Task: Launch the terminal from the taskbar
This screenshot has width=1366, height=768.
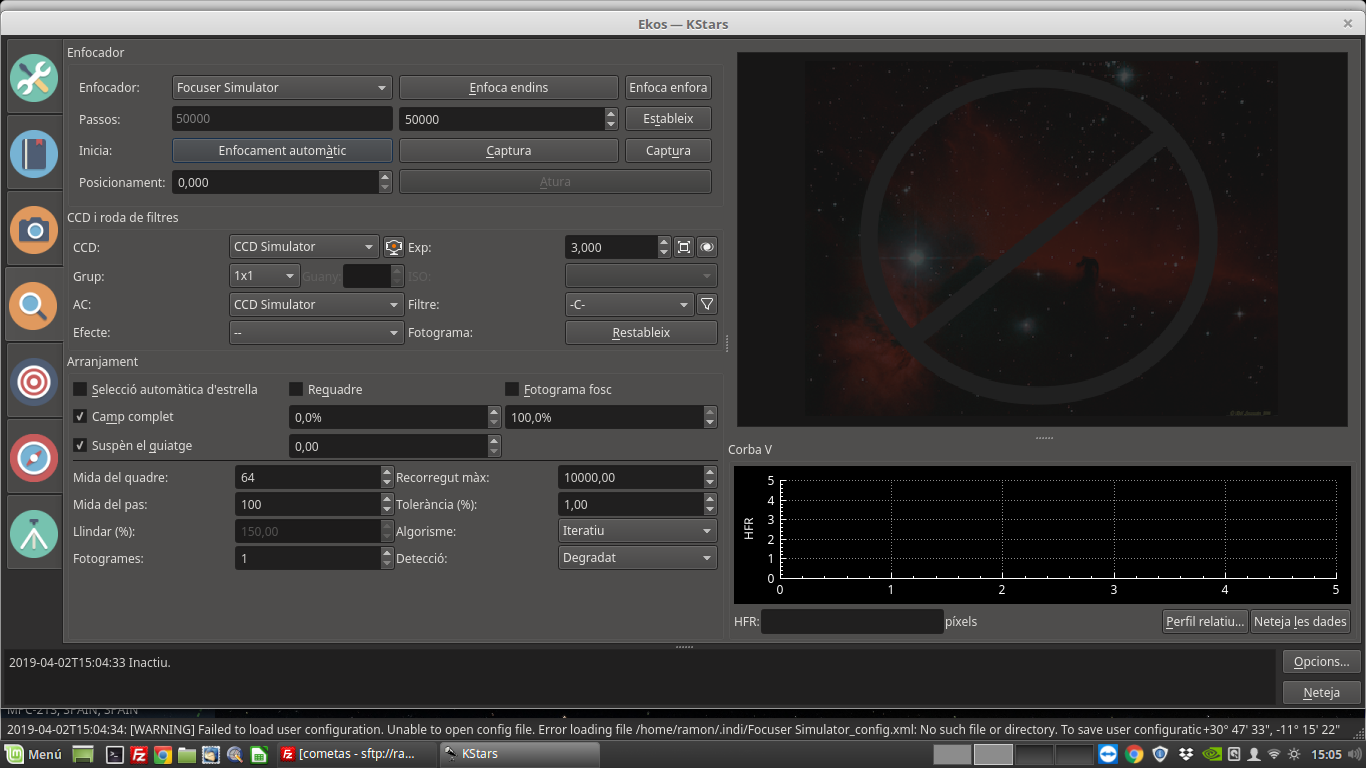Action: click(x=115, y=754)
